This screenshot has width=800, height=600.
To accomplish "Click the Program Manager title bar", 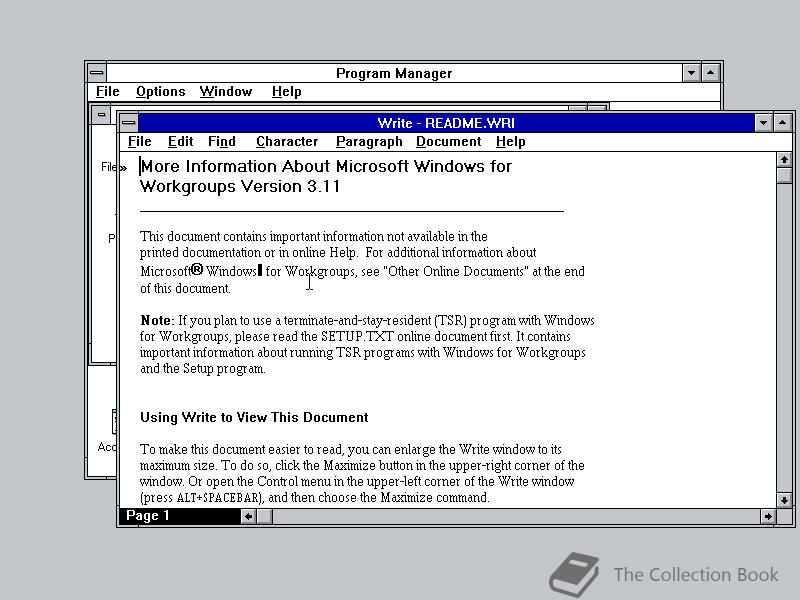I will click(x=394, y=73).
